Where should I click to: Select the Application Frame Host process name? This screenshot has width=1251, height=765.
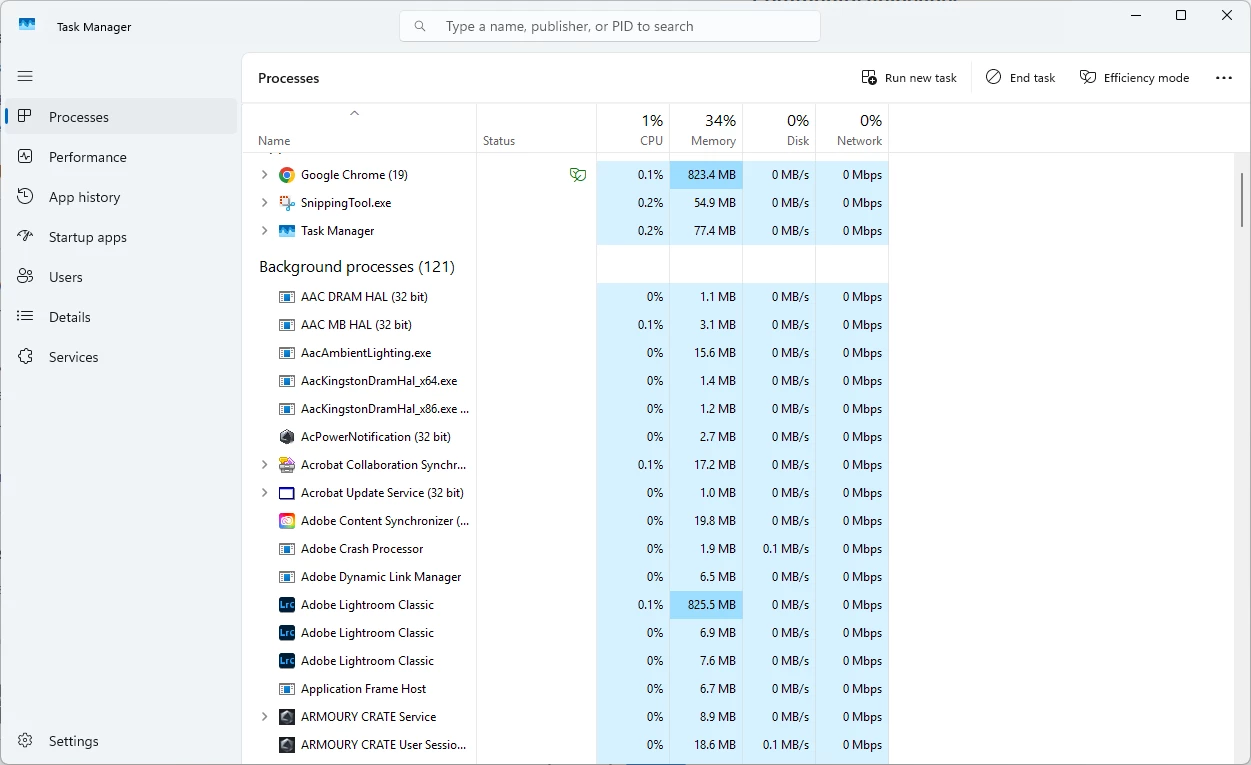(363, 689)
